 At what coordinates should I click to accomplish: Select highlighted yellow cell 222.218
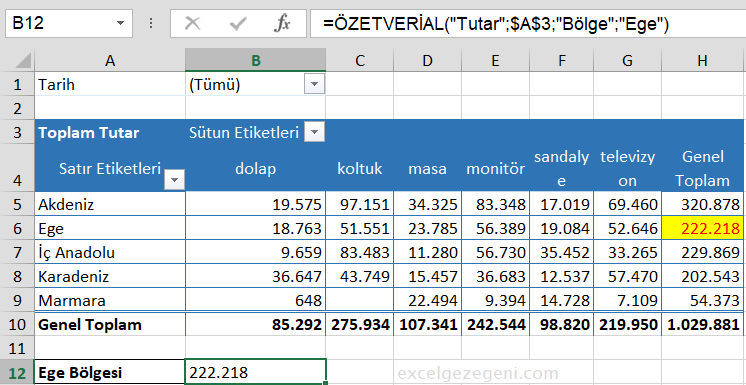pos(703,228)
